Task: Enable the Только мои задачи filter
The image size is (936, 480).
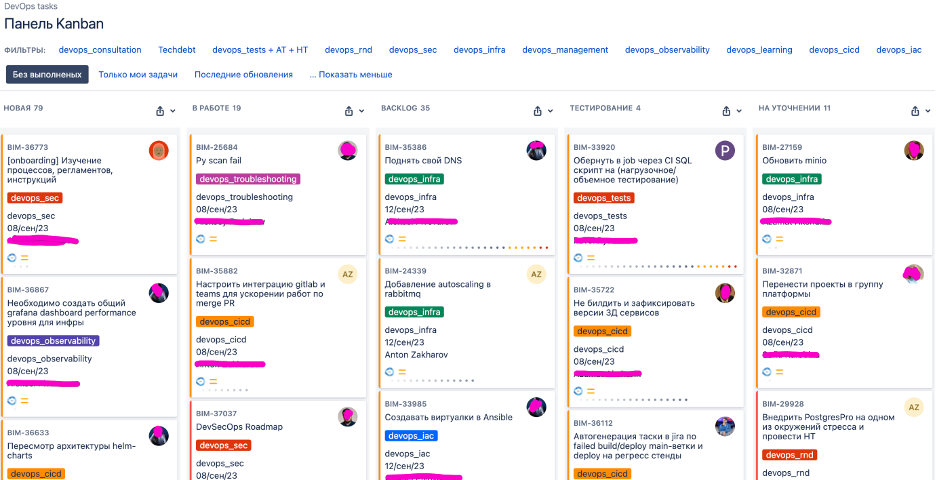Action: [138, 74]
